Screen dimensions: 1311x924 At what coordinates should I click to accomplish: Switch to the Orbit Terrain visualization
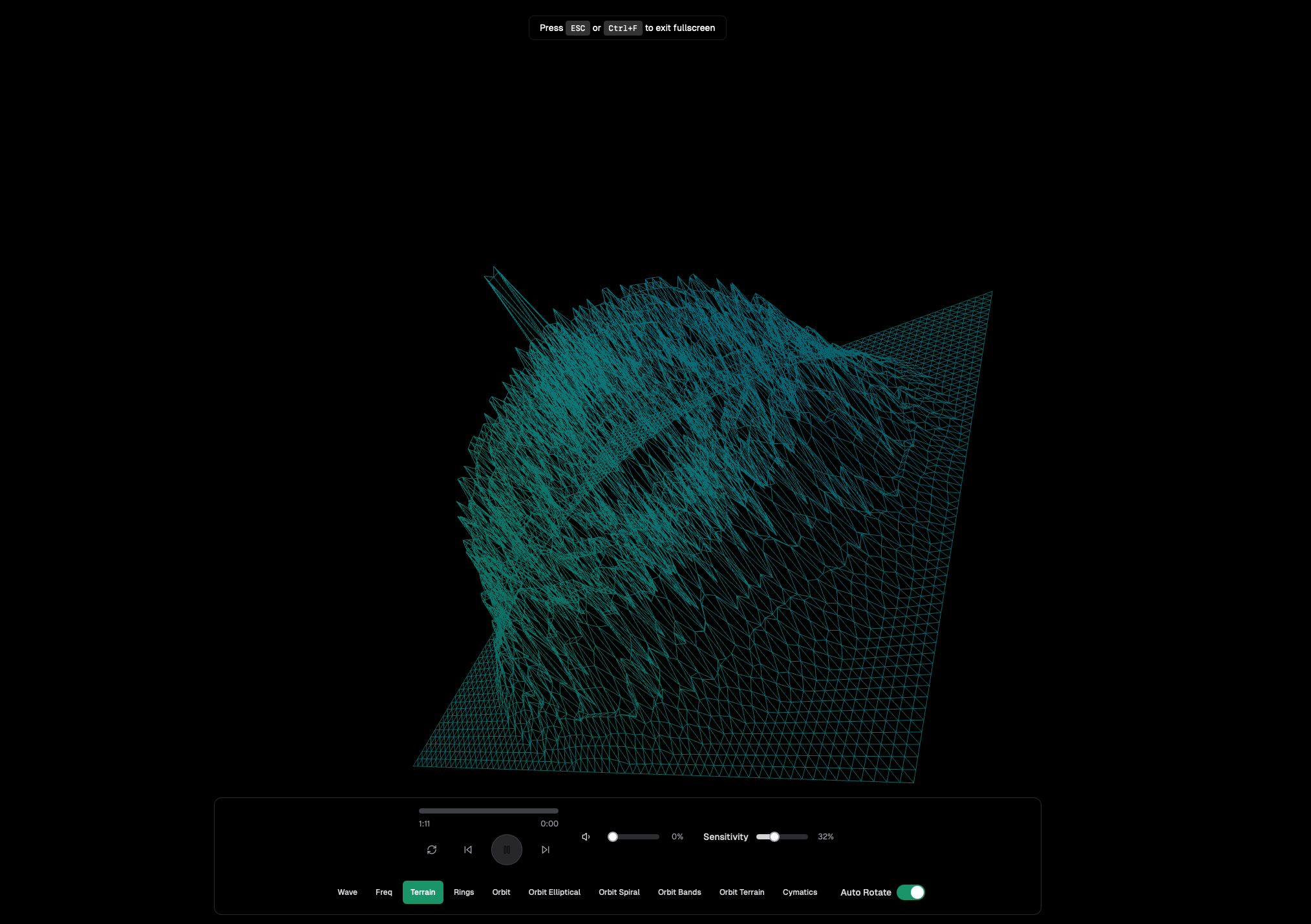click(741, 892)
